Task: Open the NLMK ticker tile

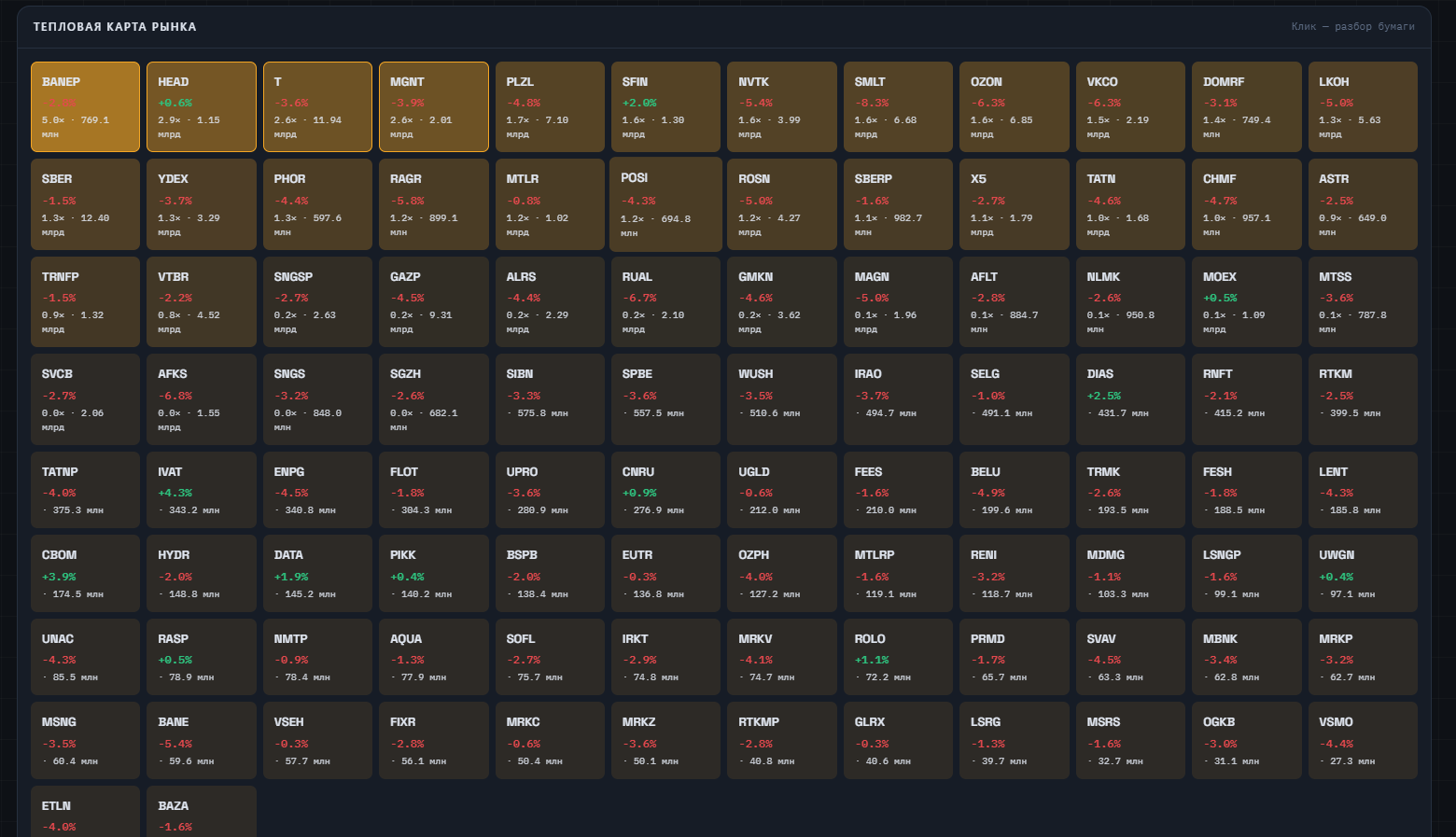Action: coord(1130,301)
